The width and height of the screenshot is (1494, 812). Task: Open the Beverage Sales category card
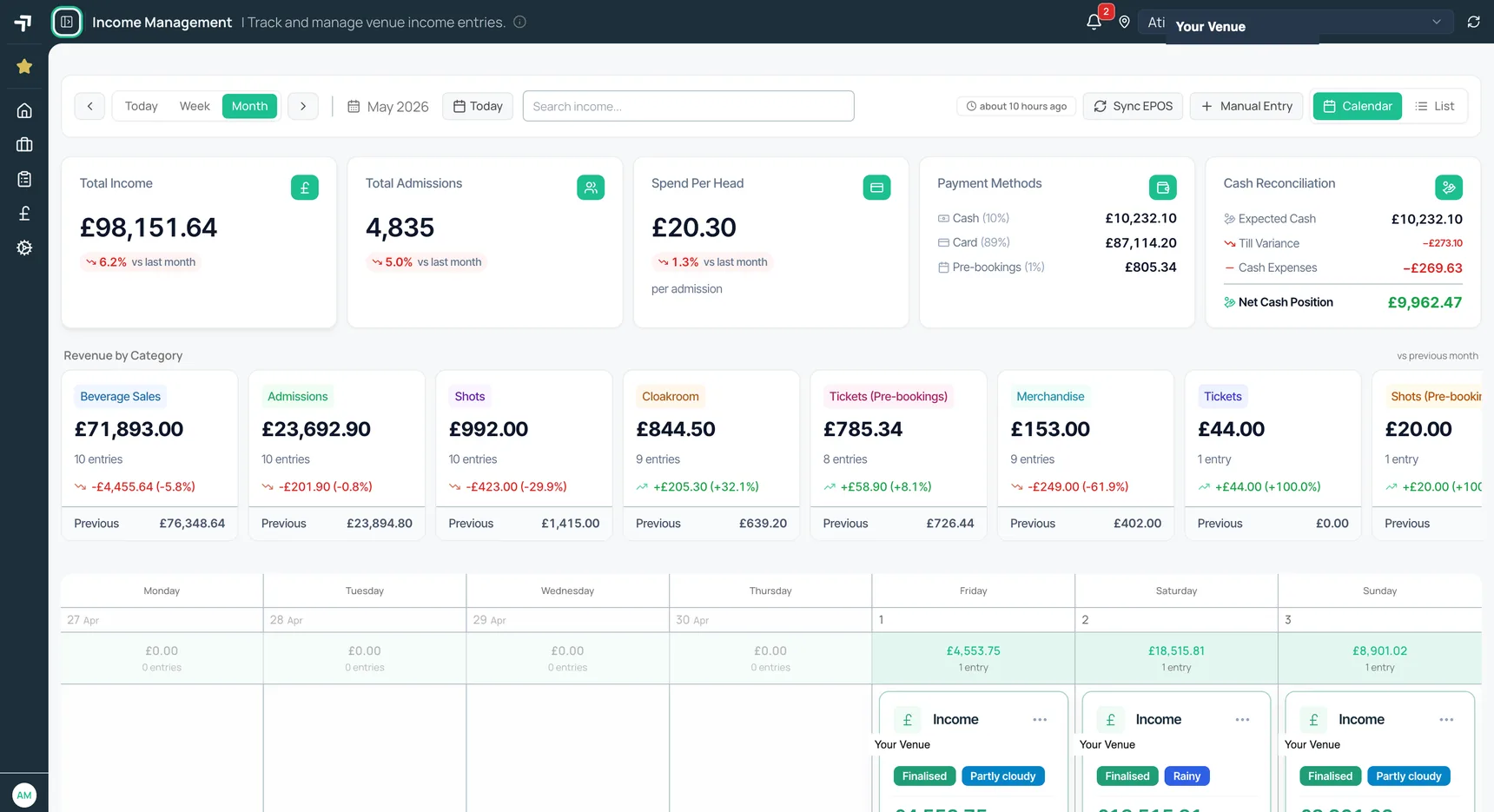coord(149,456)
